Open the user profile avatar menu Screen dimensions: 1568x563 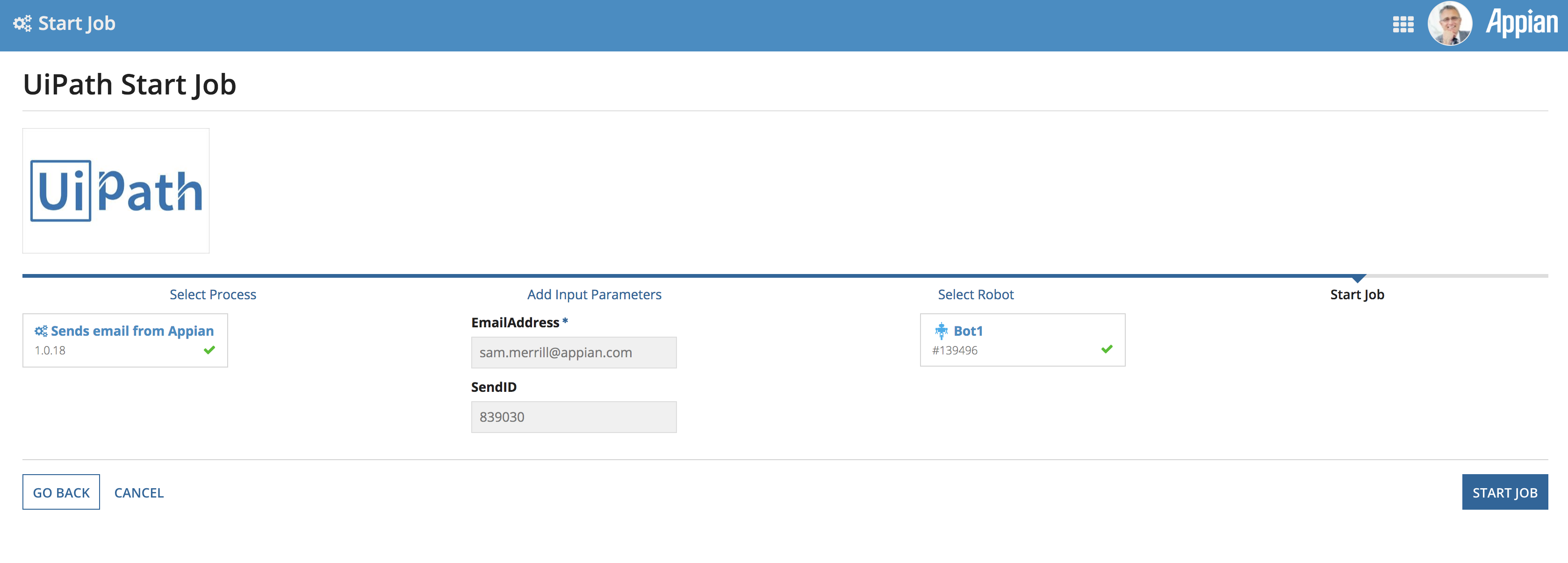[x=1449, y=24]
